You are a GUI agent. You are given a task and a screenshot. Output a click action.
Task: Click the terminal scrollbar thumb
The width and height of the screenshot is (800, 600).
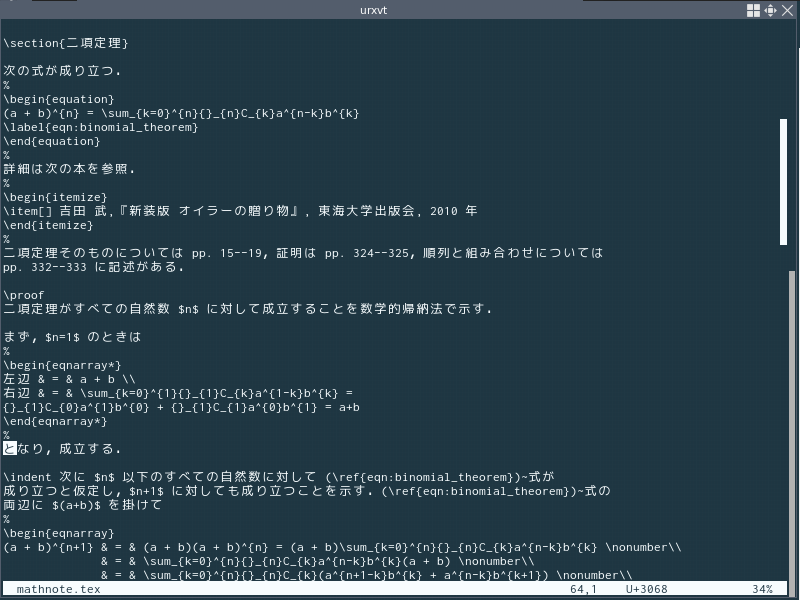(784, 180)
